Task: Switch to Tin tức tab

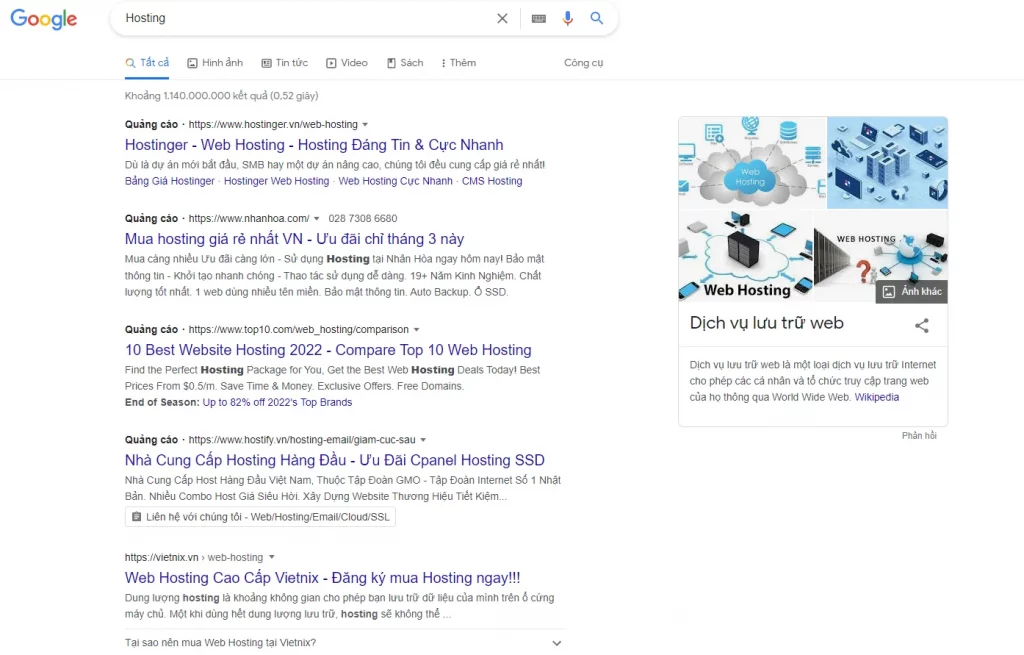Action: point(285,63)
